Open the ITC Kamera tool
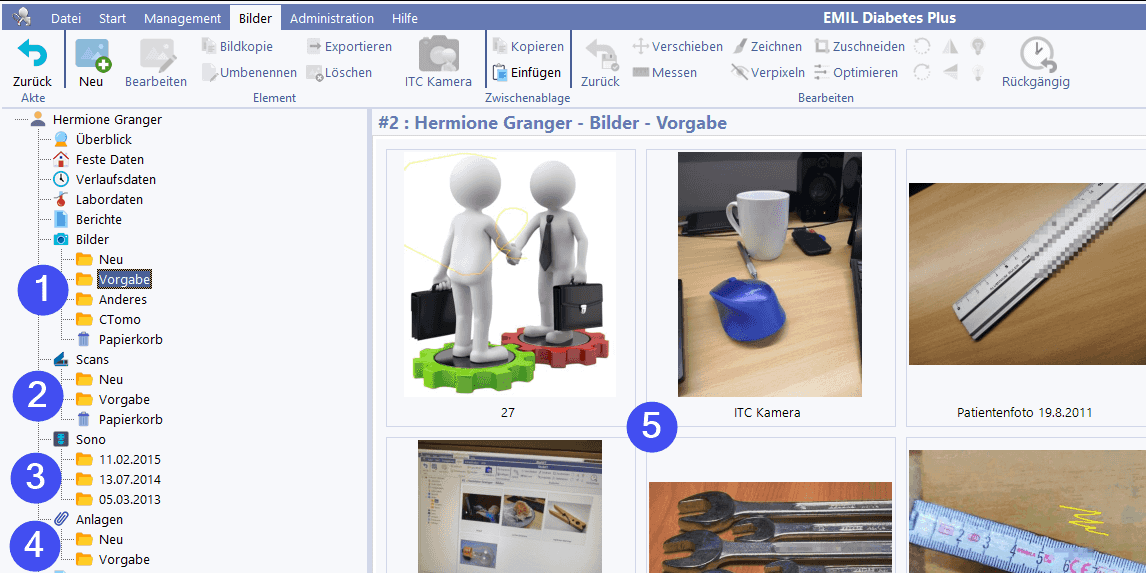 coord(438,58)
